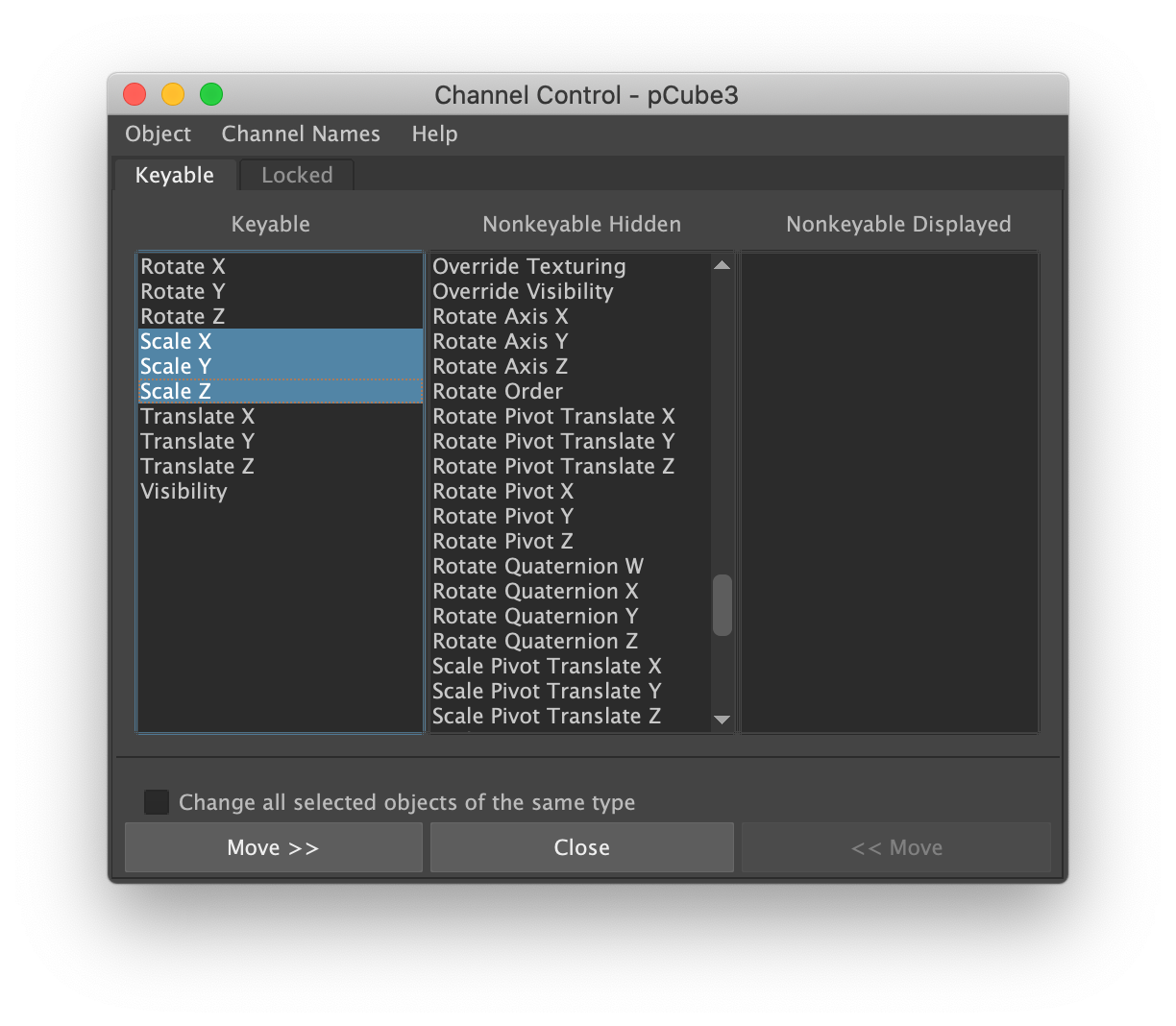Enable Change all selected objects checkbox
Viewport: 1176px width, 1026px height.
157,802
